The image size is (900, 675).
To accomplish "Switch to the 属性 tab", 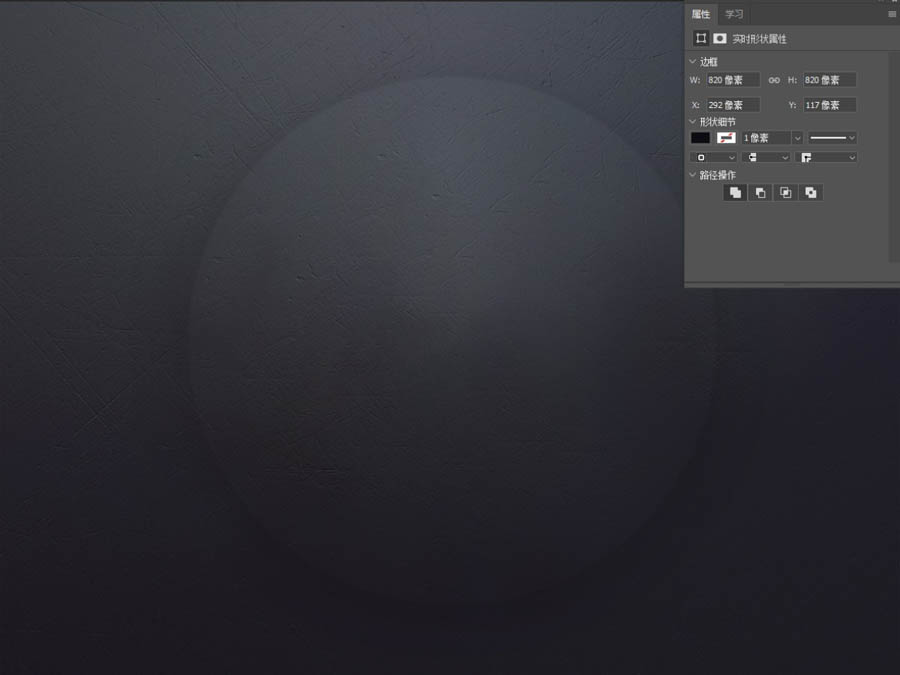I will (700, 14).
